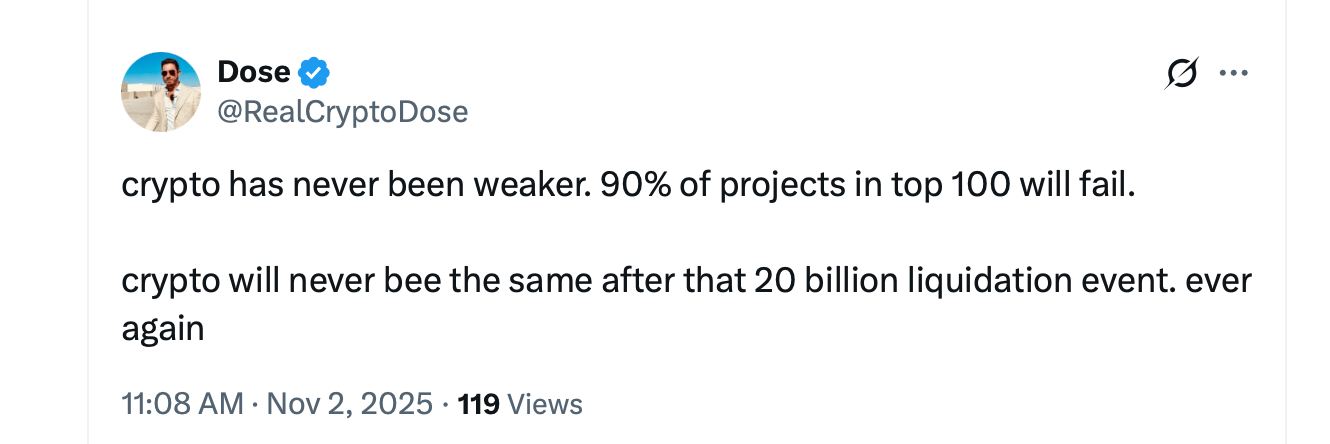Click the word "again" ending the post
Image resolution: width=1330 pixels, height=444 pixels.
point(162,329)
